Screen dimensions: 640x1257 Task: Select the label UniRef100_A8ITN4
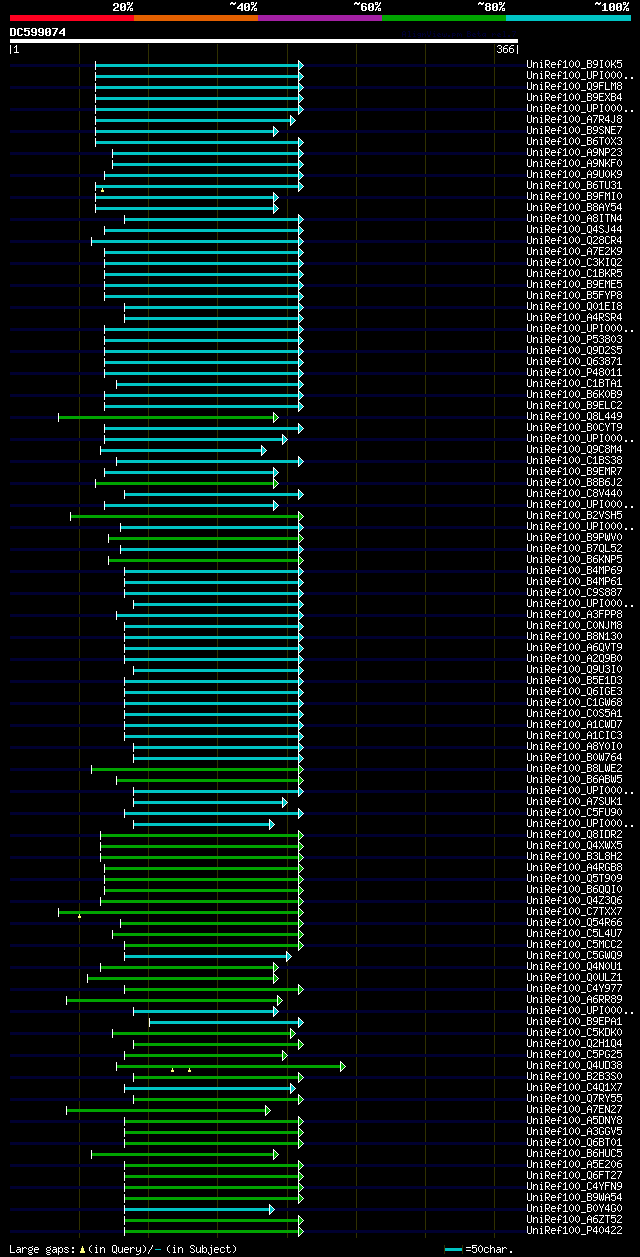pyautogui.click(x=574, y=218)
